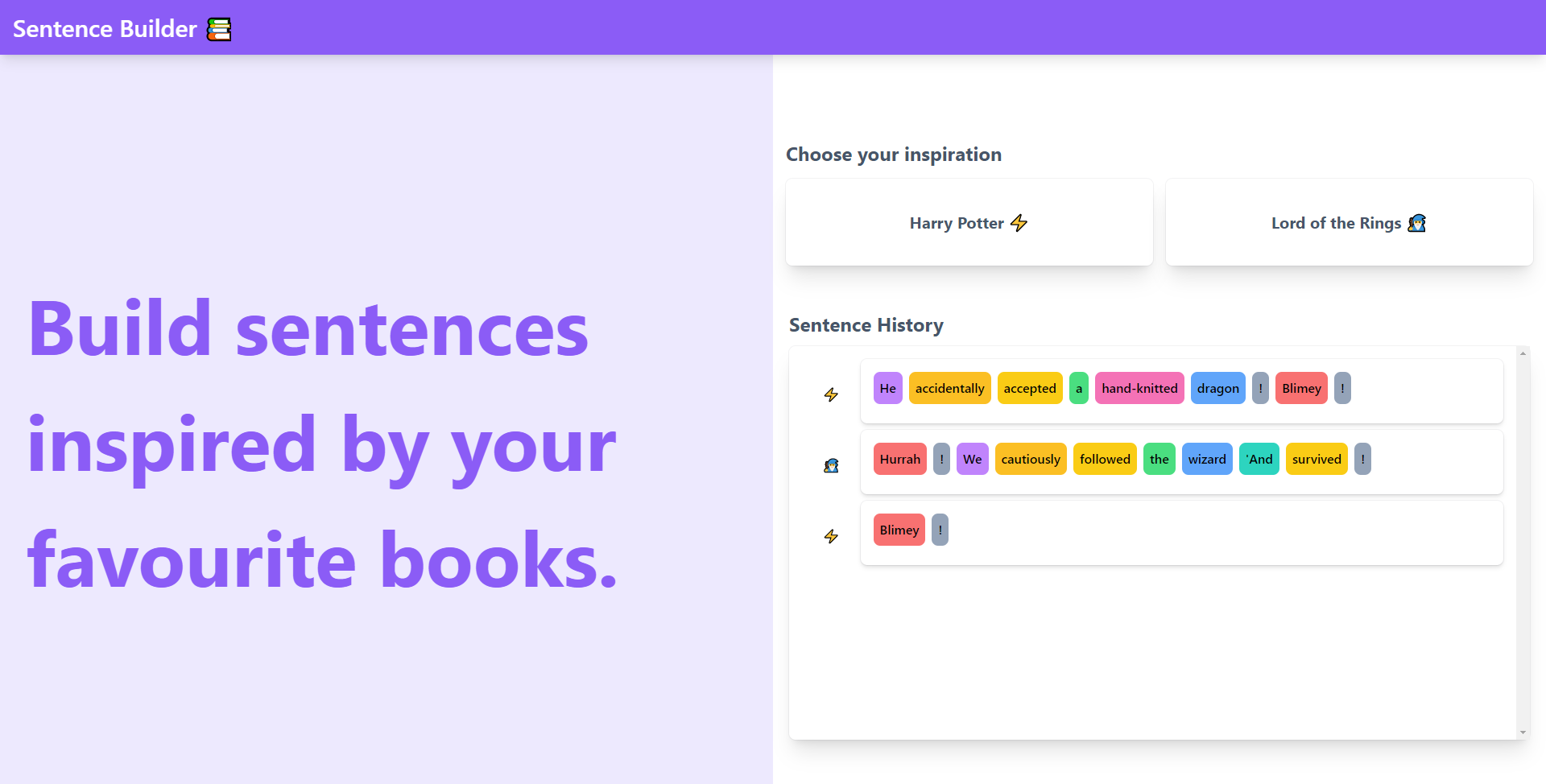Select the blue 'dragon' chip
This screenshot has width=1546, height=784.
click(1217, 388)
